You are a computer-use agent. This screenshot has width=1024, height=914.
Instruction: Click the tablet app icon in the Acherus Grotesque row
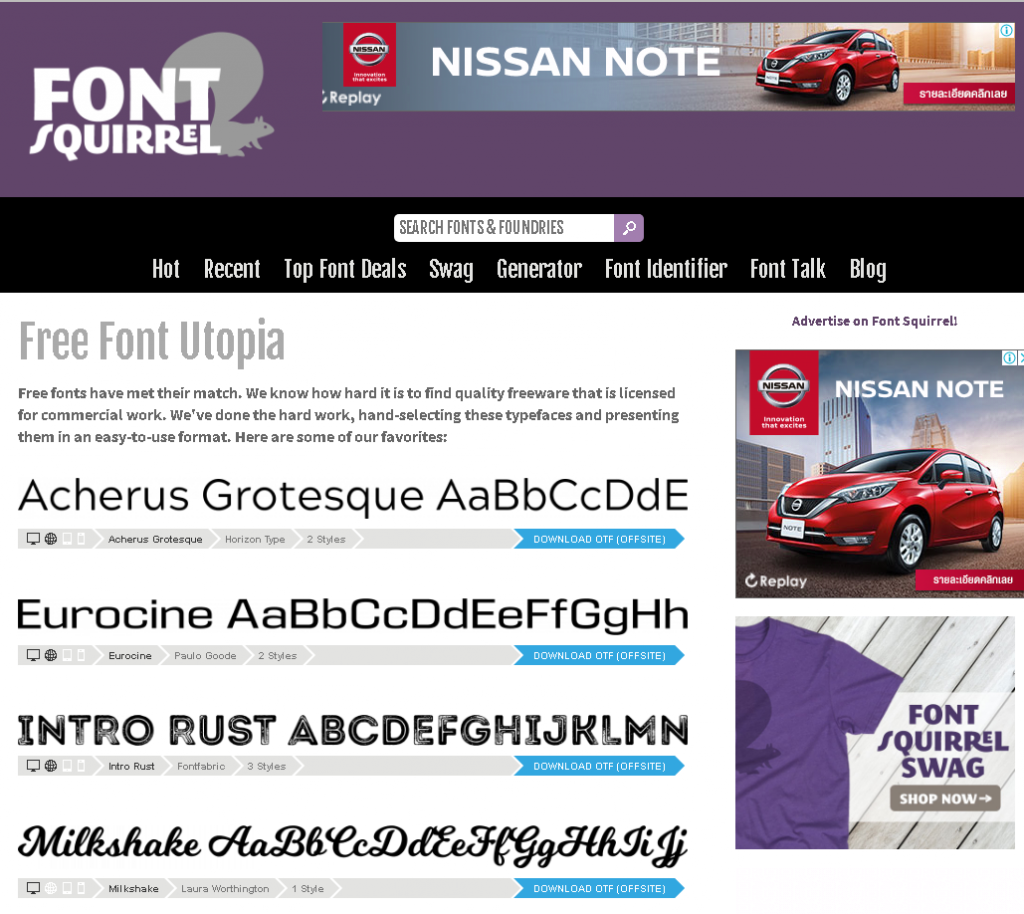point(67,539)
